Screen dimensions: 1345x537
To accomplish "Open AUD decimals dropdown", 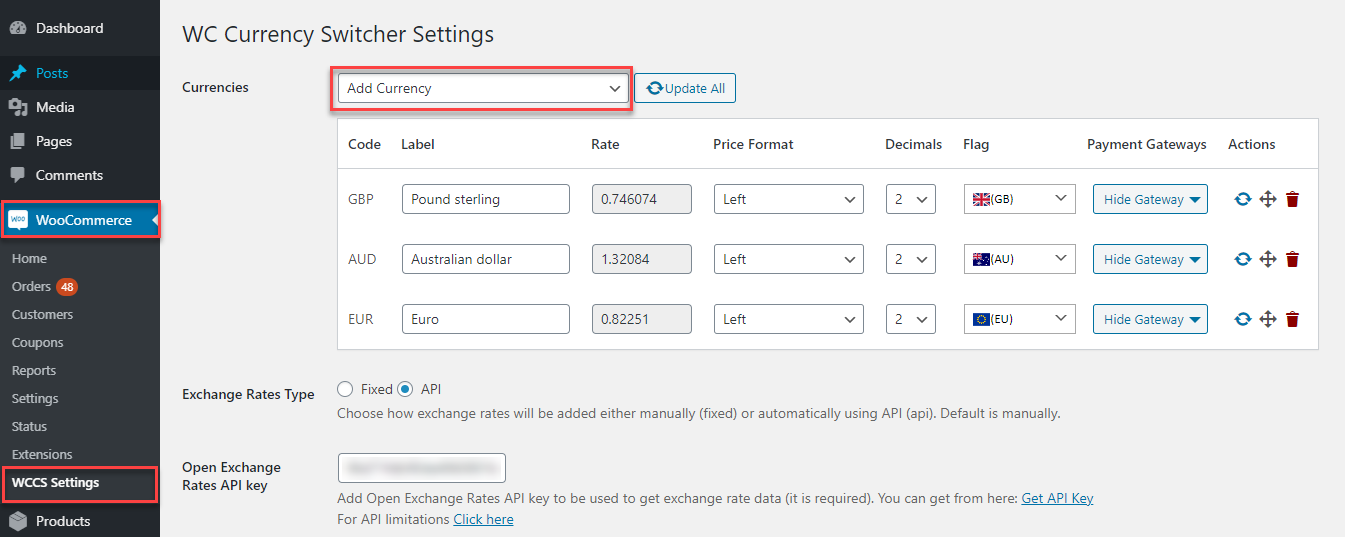I will (910, 259).
